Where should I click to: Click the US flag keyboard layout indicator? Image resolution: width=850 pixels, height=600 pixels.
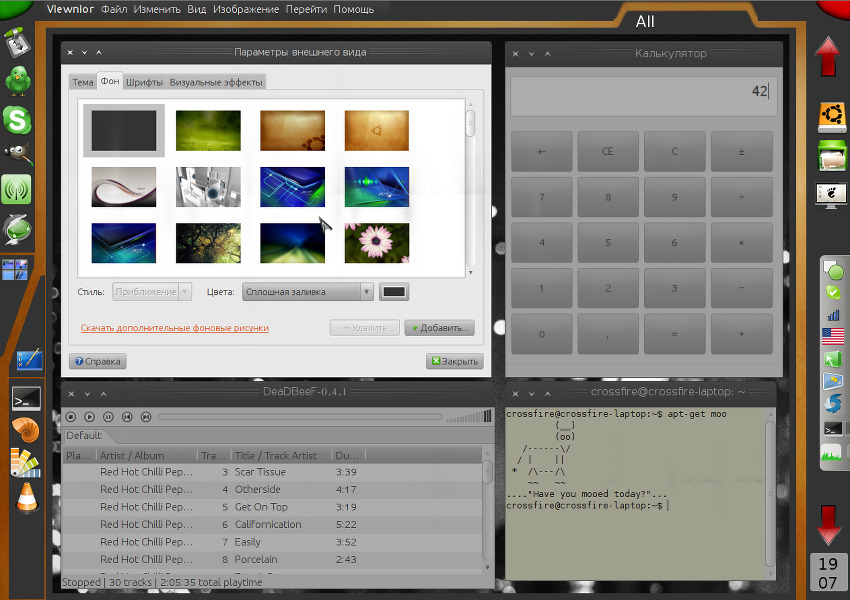tap(833, 337)
